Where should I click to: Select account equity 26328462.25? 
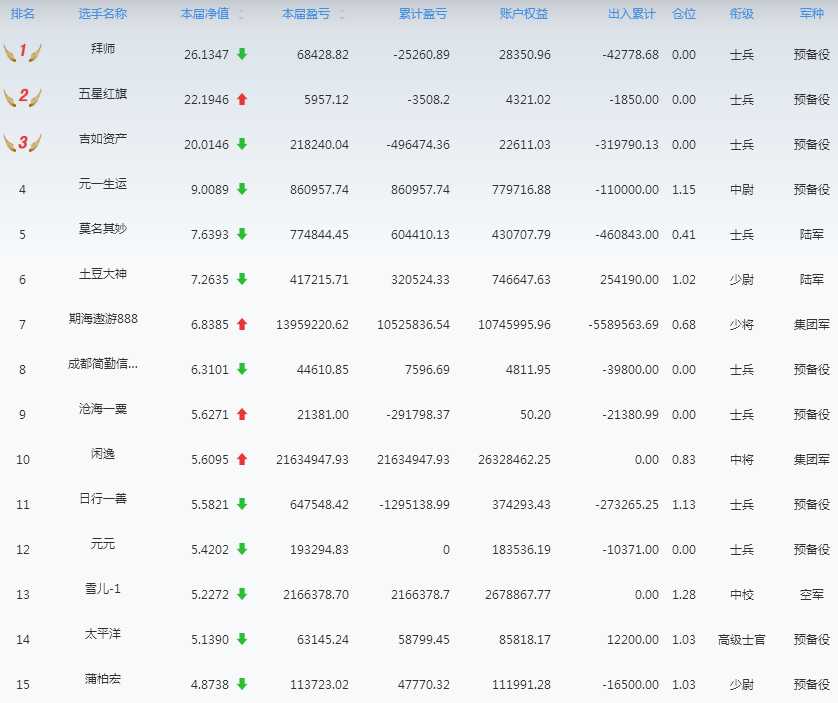[x=514, y=460]
